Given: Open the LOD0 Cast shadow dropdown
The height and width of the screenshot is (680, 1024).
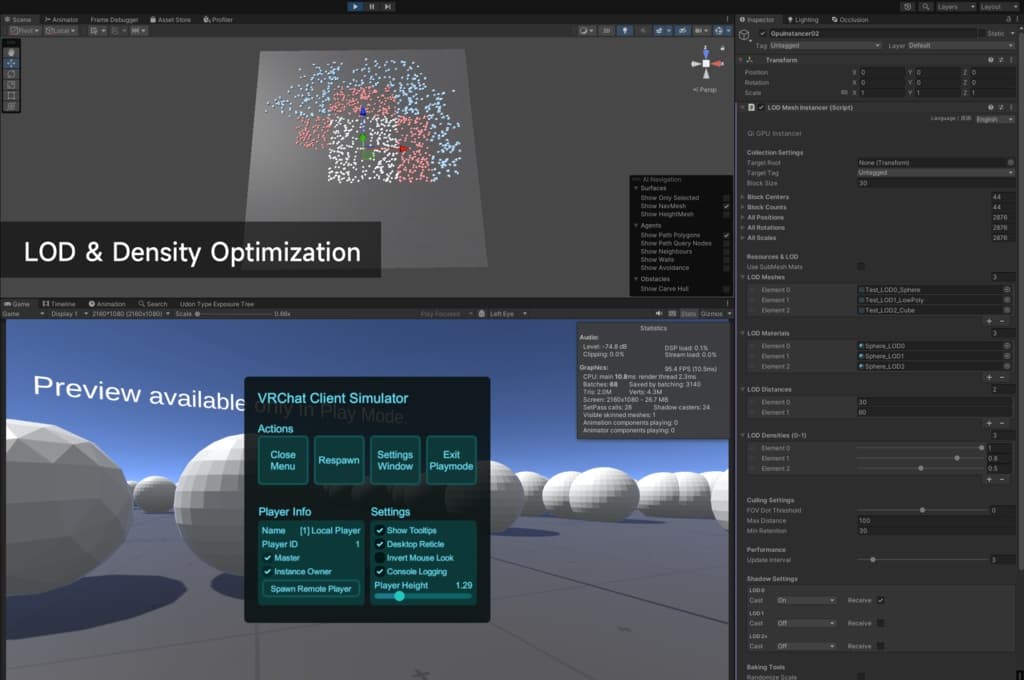Looking at the screenshot, I should tap(806, 600).
